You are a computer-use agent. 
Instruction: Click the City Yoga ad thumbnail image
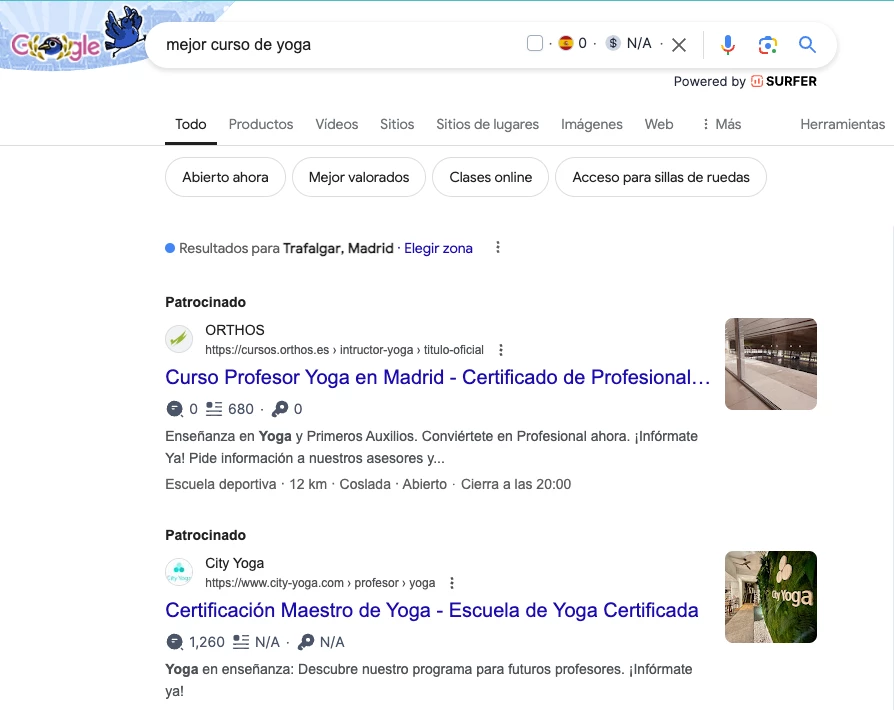(x=770, y=597)
